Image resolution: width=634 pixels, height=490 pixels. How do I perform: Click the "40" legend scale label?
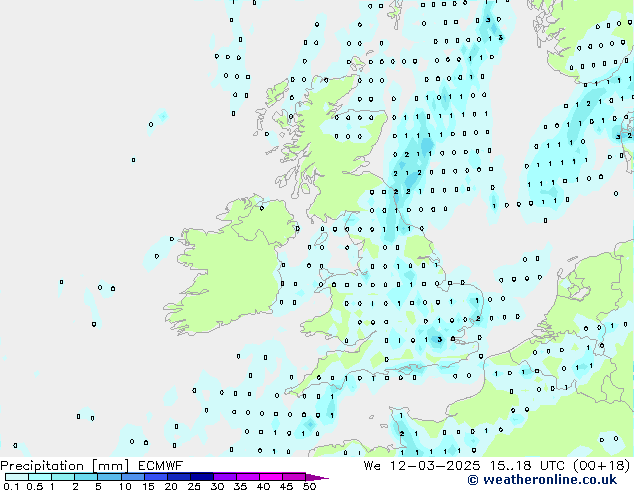click(263, 486)
